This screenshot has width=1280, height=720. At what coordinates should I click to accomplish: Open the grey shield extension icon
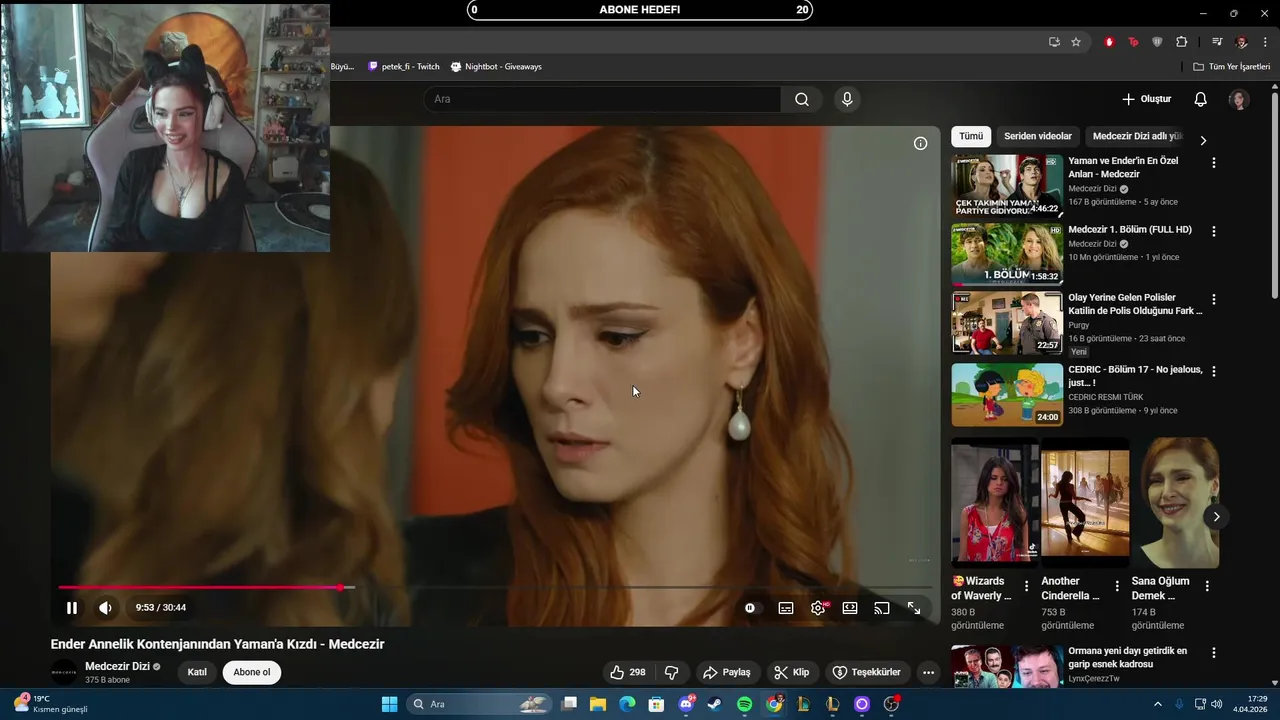tap(1157, 42)
